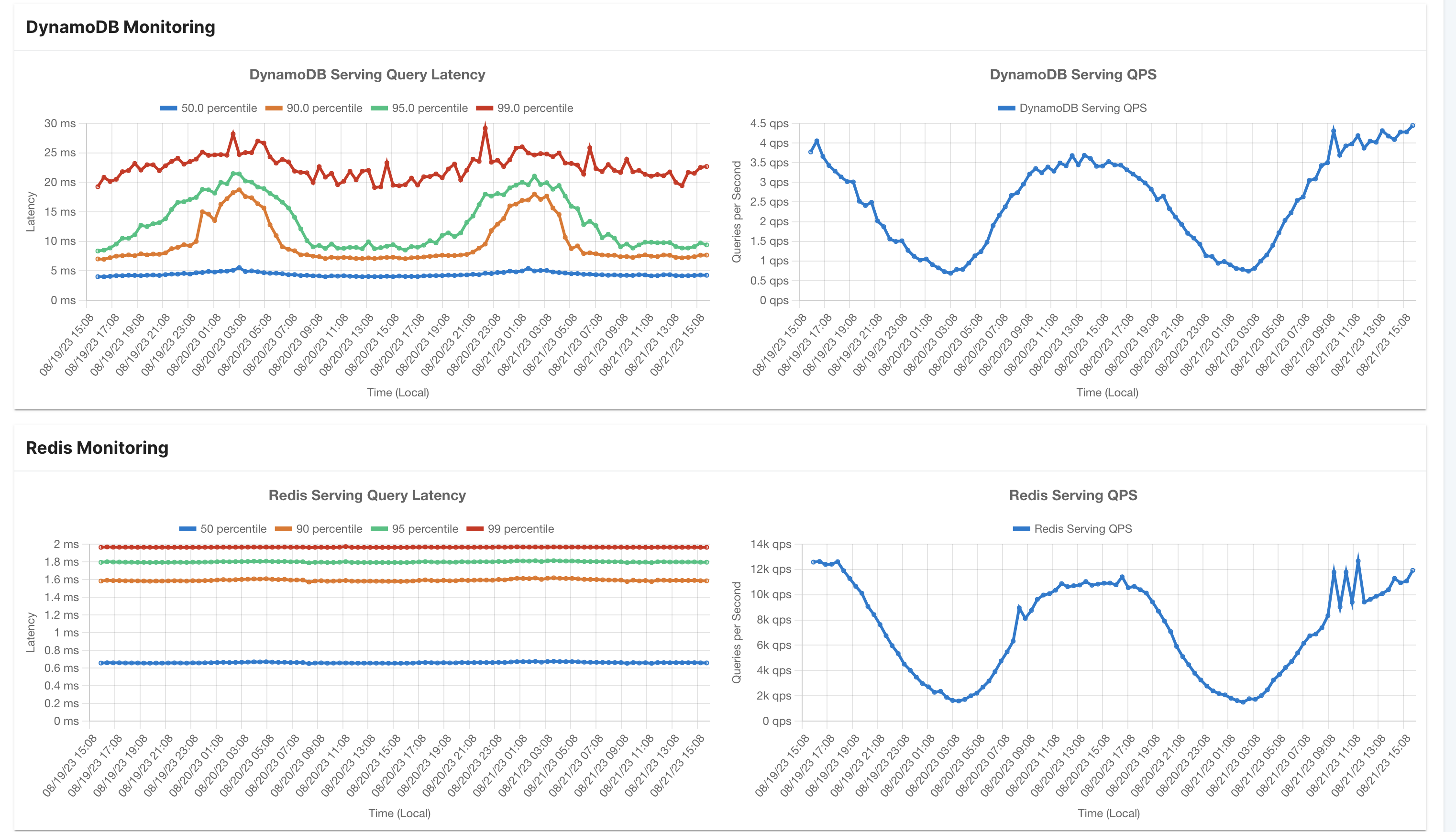
Task: Hide the 99.0 percentile series in DynamoDB latency
Action: [x=525, y=108]
